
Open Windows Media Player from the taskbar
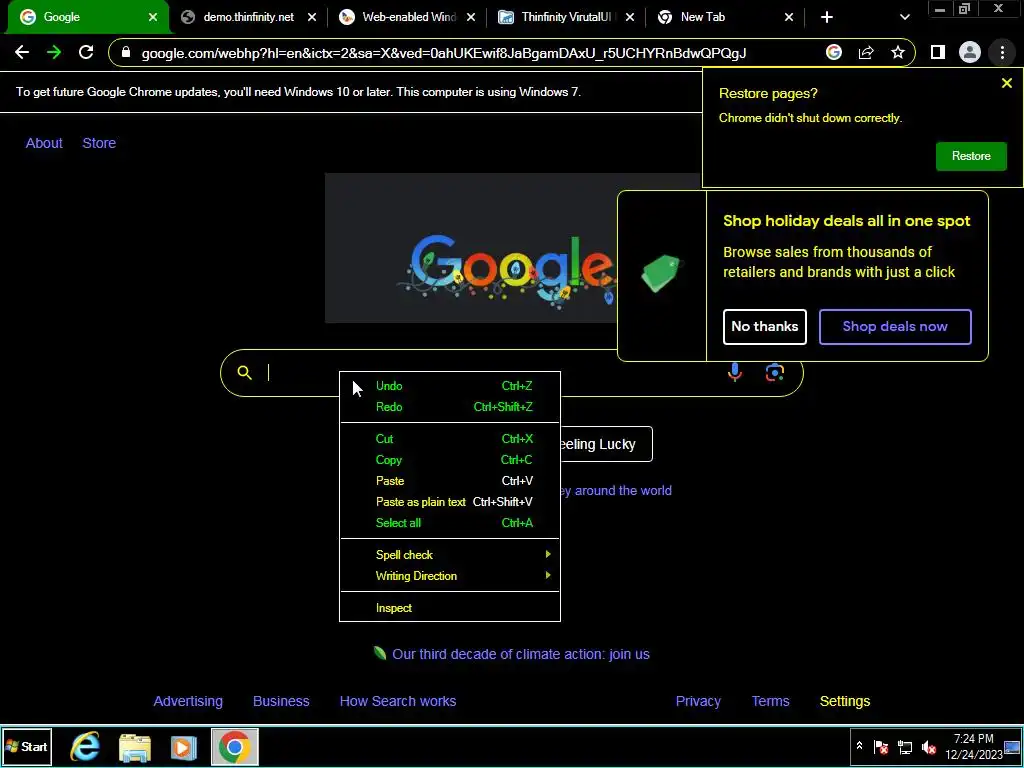coord(184,747)
